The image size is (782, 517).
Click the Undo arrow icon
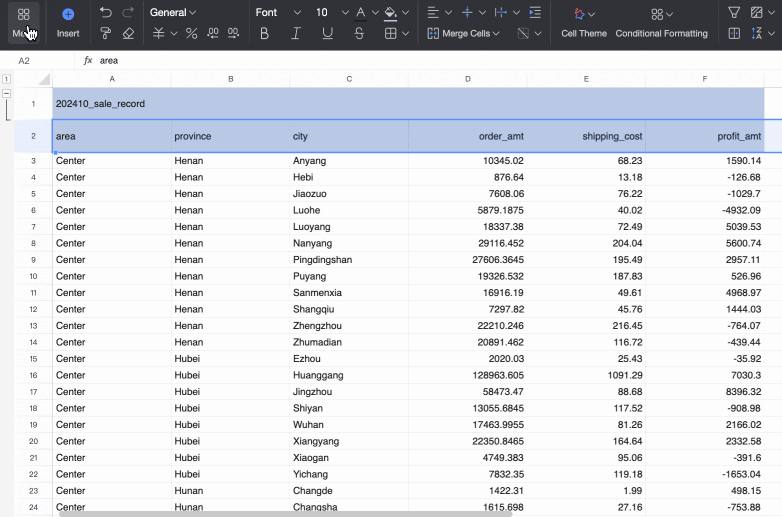point(106,13)
